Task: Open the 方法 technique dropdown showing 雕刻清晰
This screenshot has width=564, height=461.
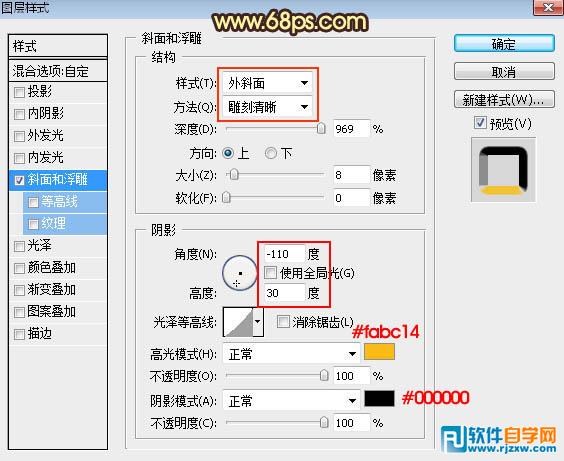Action: pyautogui.click(x=267, y=106)
